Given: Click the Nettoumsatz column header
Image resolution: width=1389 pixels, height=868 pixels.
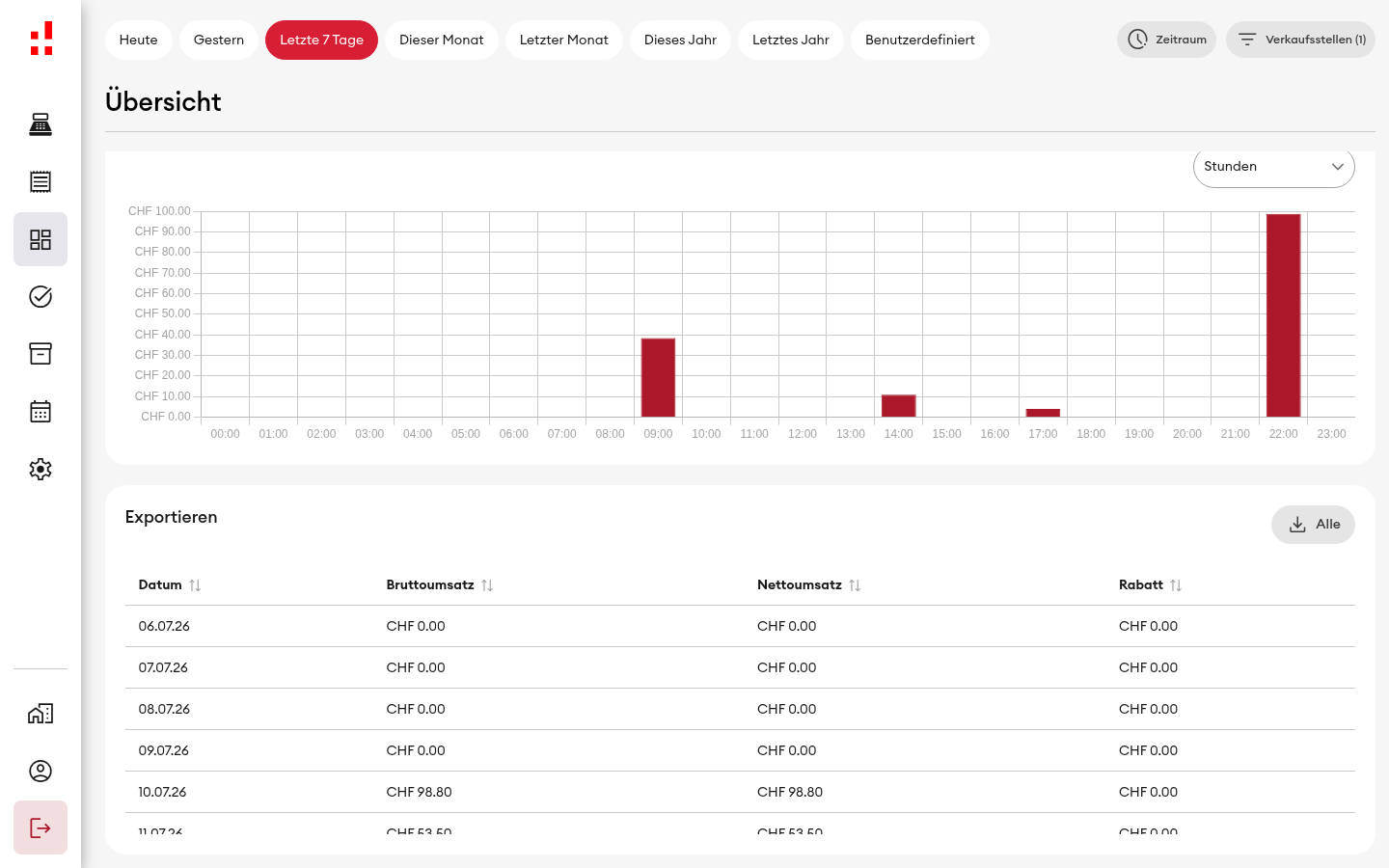Looking at the screenshot, I should pos(800,584).
